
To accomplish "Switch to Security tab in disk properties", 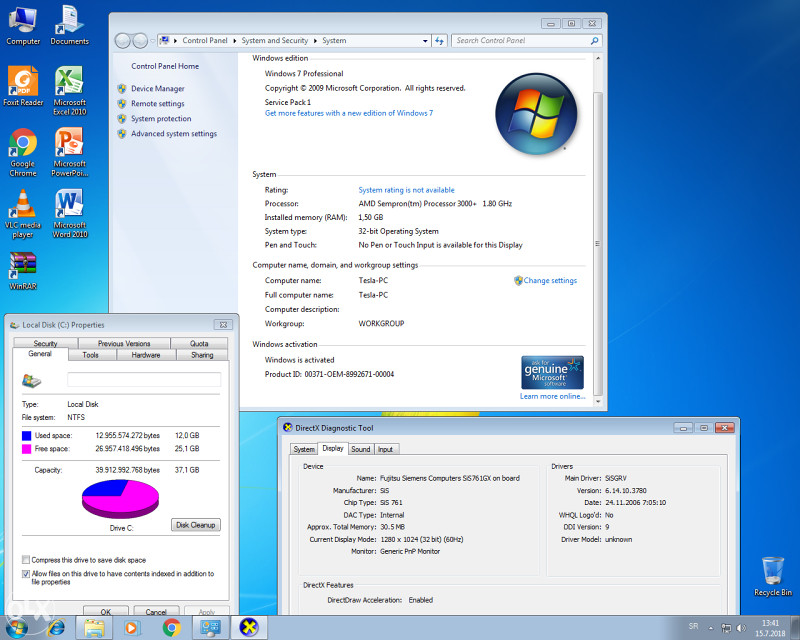I will [x=45, y=343].
